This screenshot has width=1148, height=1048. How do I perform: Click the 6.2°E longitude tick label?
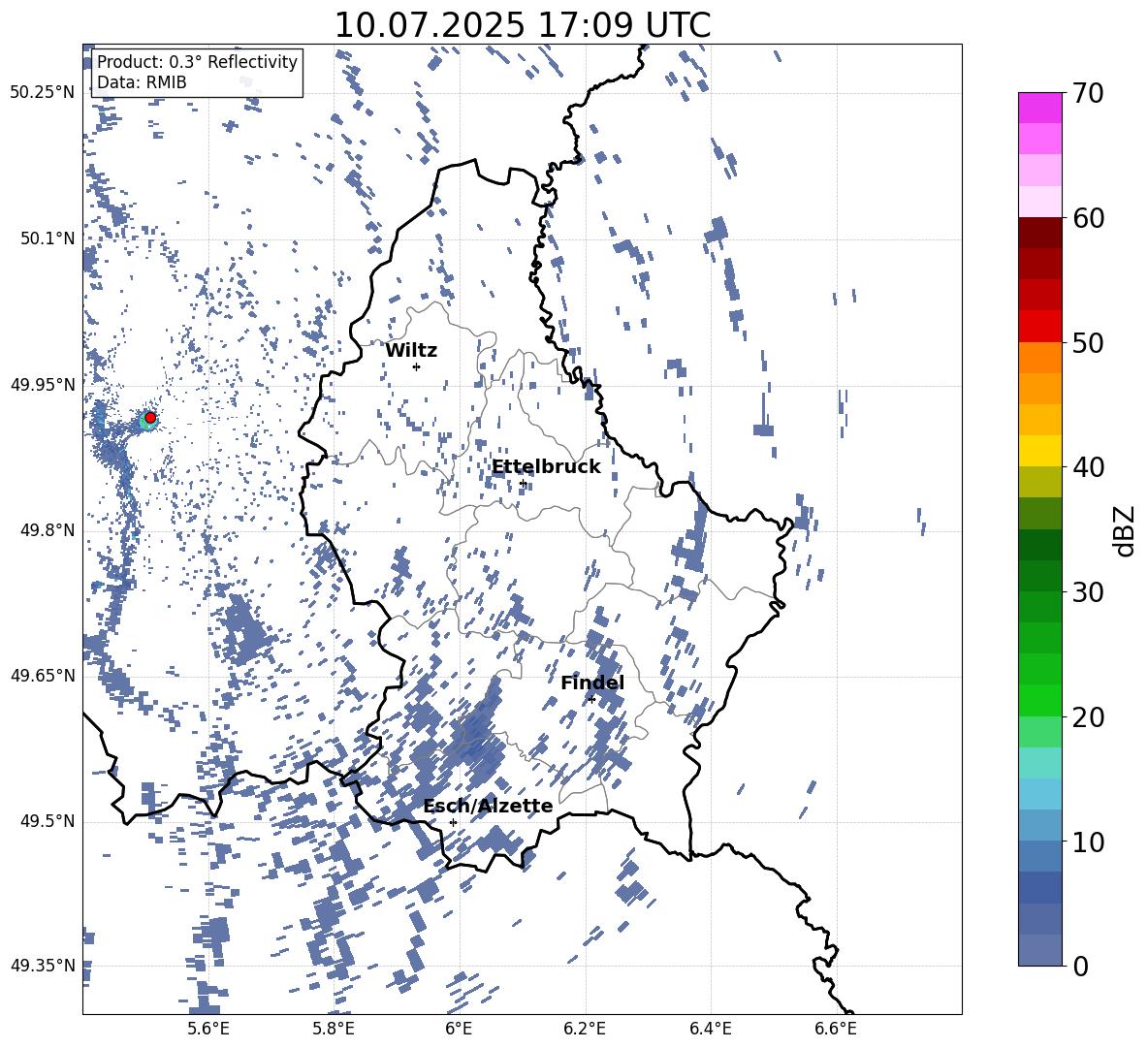pos(585,1029)
